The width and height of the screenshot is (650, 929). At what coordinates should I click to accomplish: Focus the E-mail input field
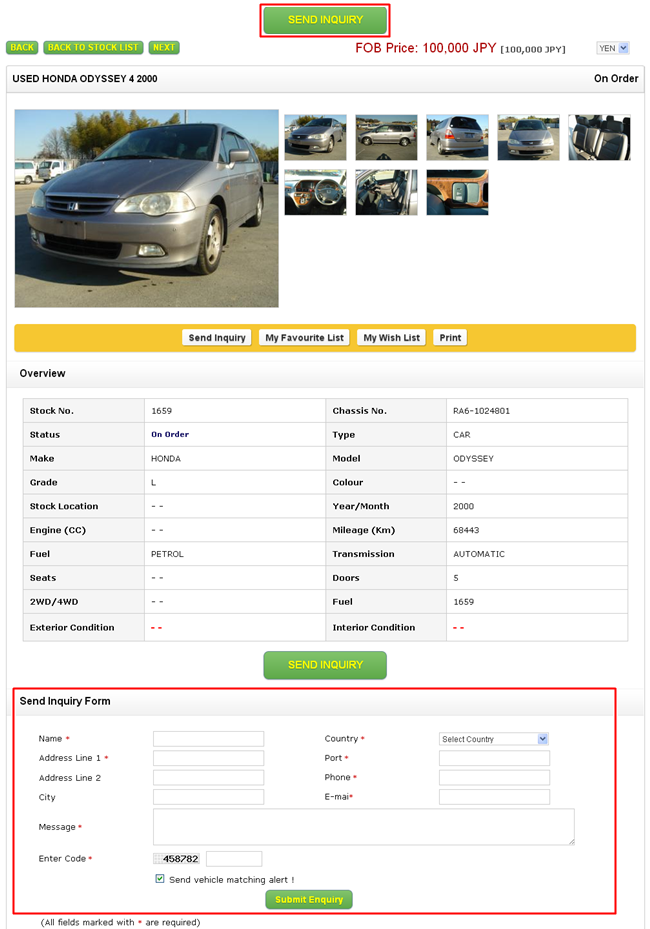[494, 797]
